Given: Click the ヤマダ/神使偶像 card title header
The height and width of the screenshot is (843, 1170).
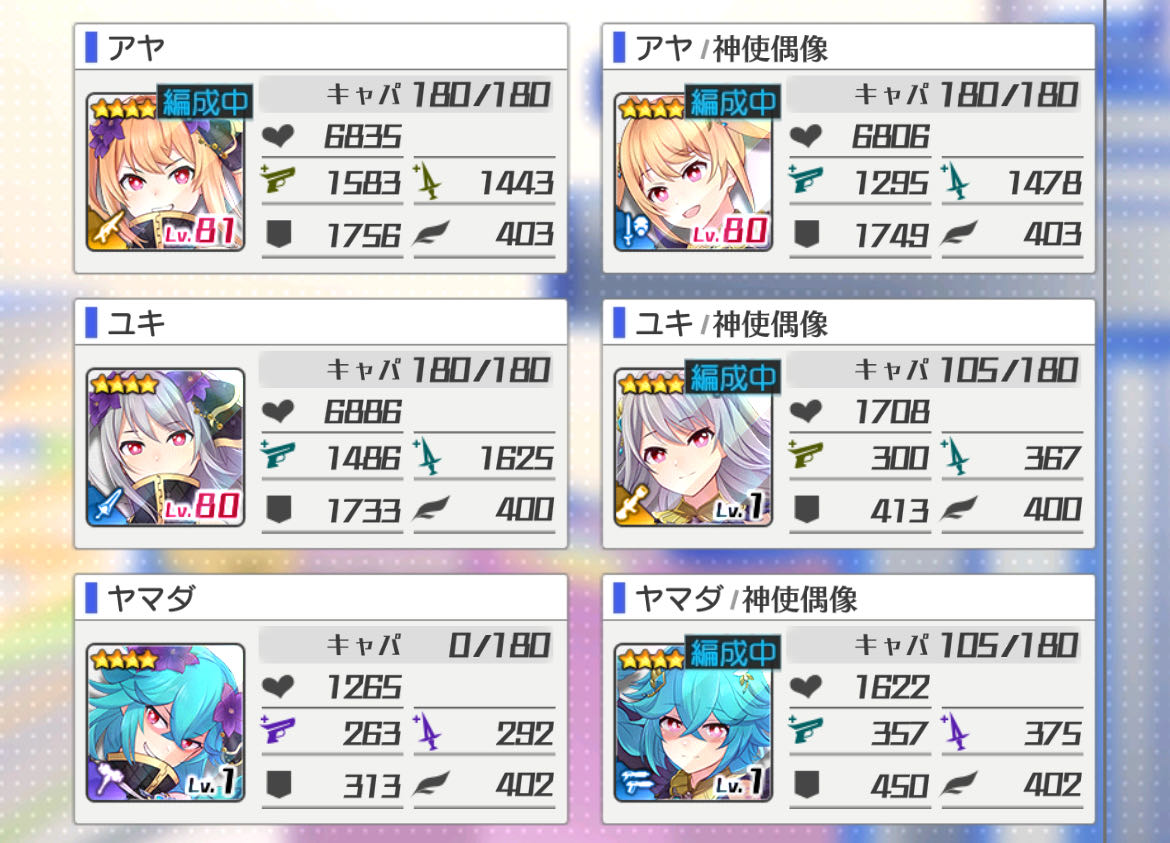Looking at the screenshot, I should click(x=848, y=598).
